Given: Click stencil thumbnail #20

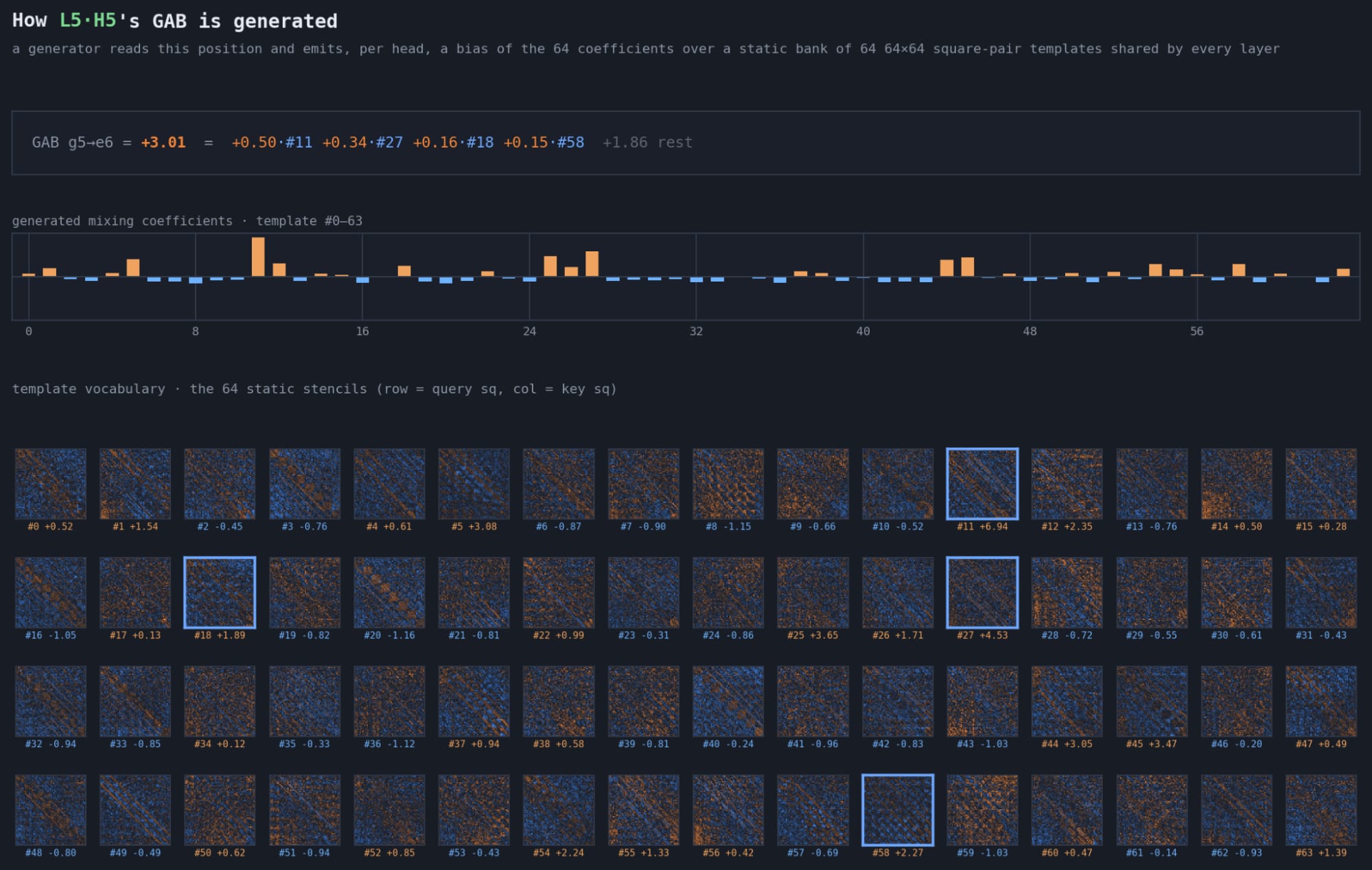Looking at the screenshot, I should [x=389, y=593].
